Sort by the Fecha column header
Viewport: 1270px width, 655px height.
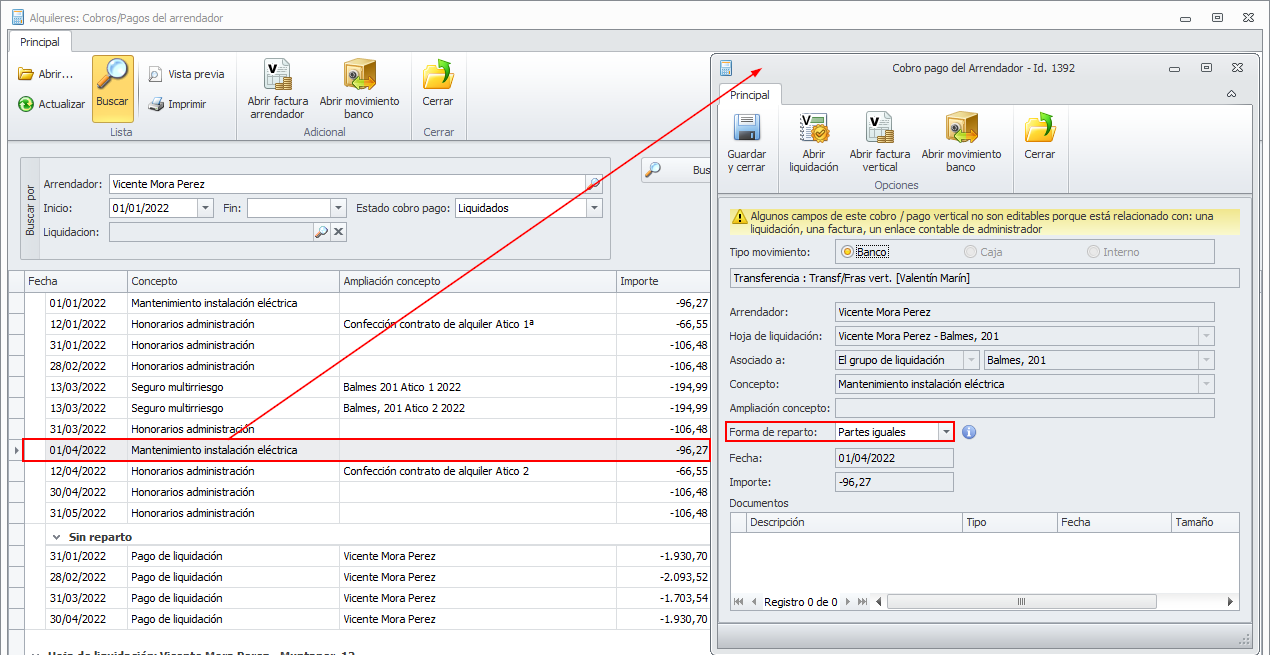[x=75, y=281]
